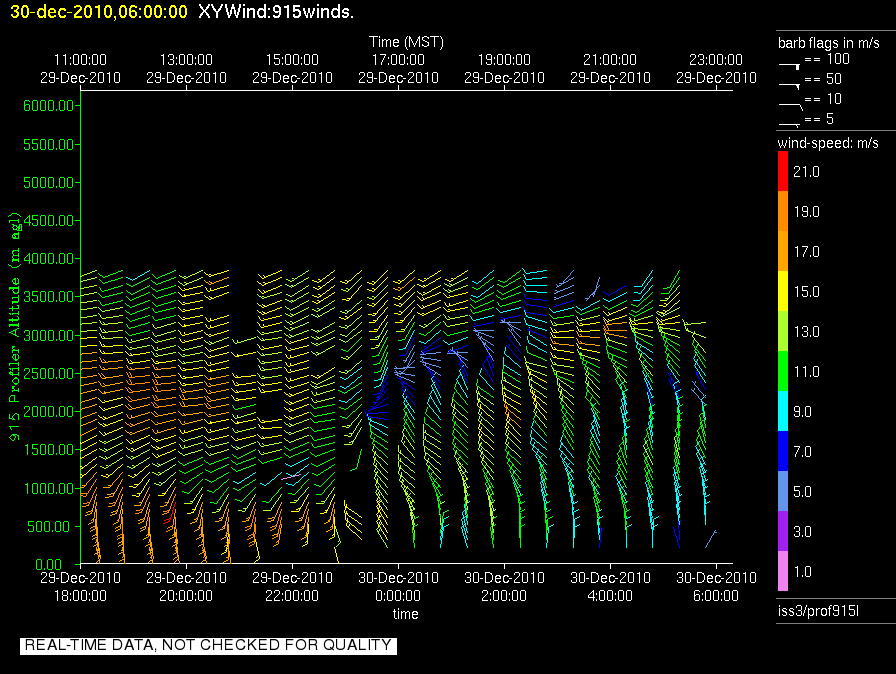Click the REAL-TIME DATA quality warning label
896x674 pixels.
click(208, 646)
